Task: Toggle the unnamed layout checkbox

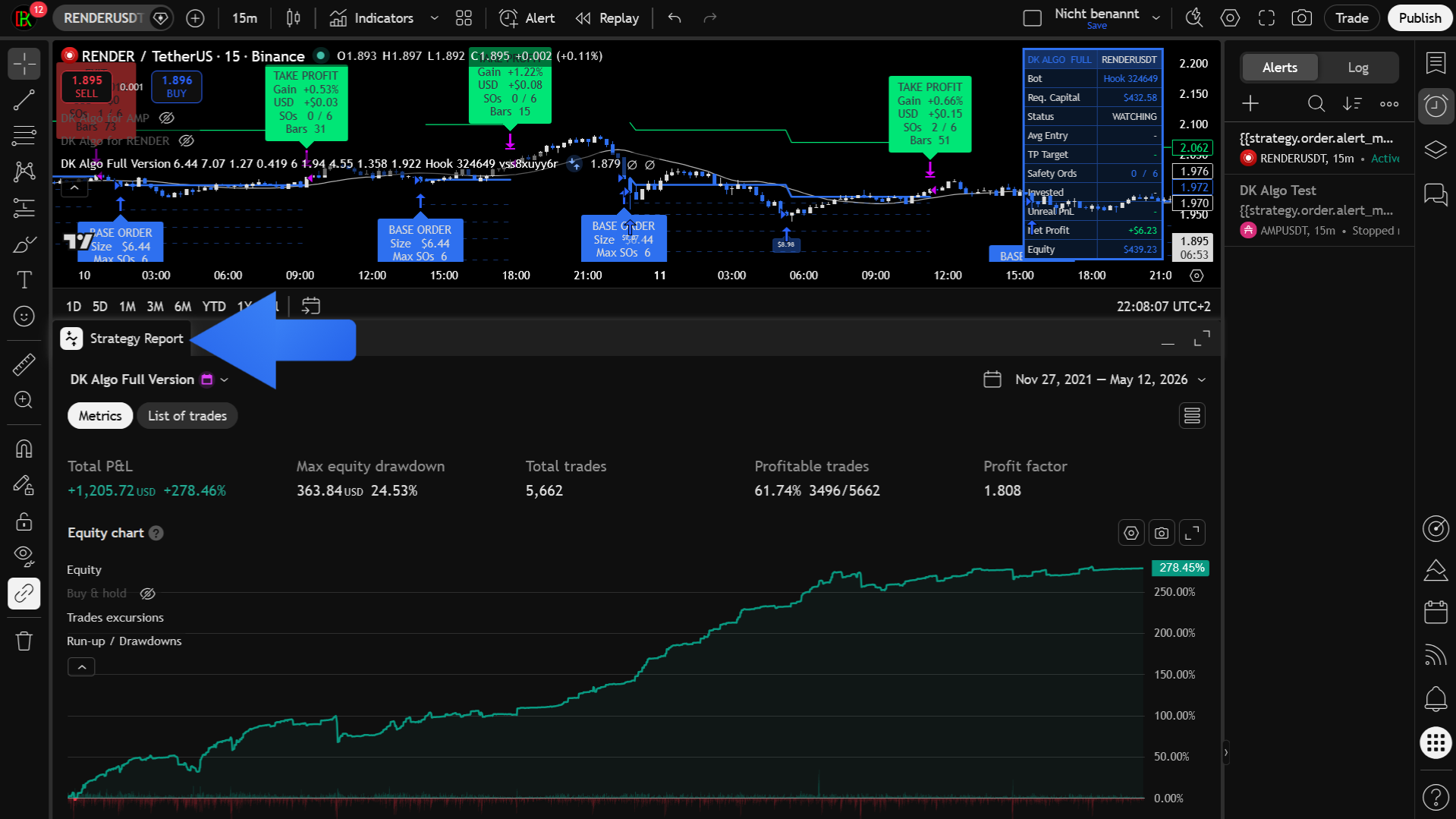Action: [1032, 18]
